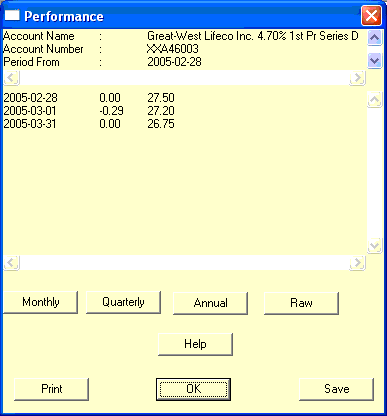Click data pane scroll right arrow
The image size is (387, 416).
[357, 263]
